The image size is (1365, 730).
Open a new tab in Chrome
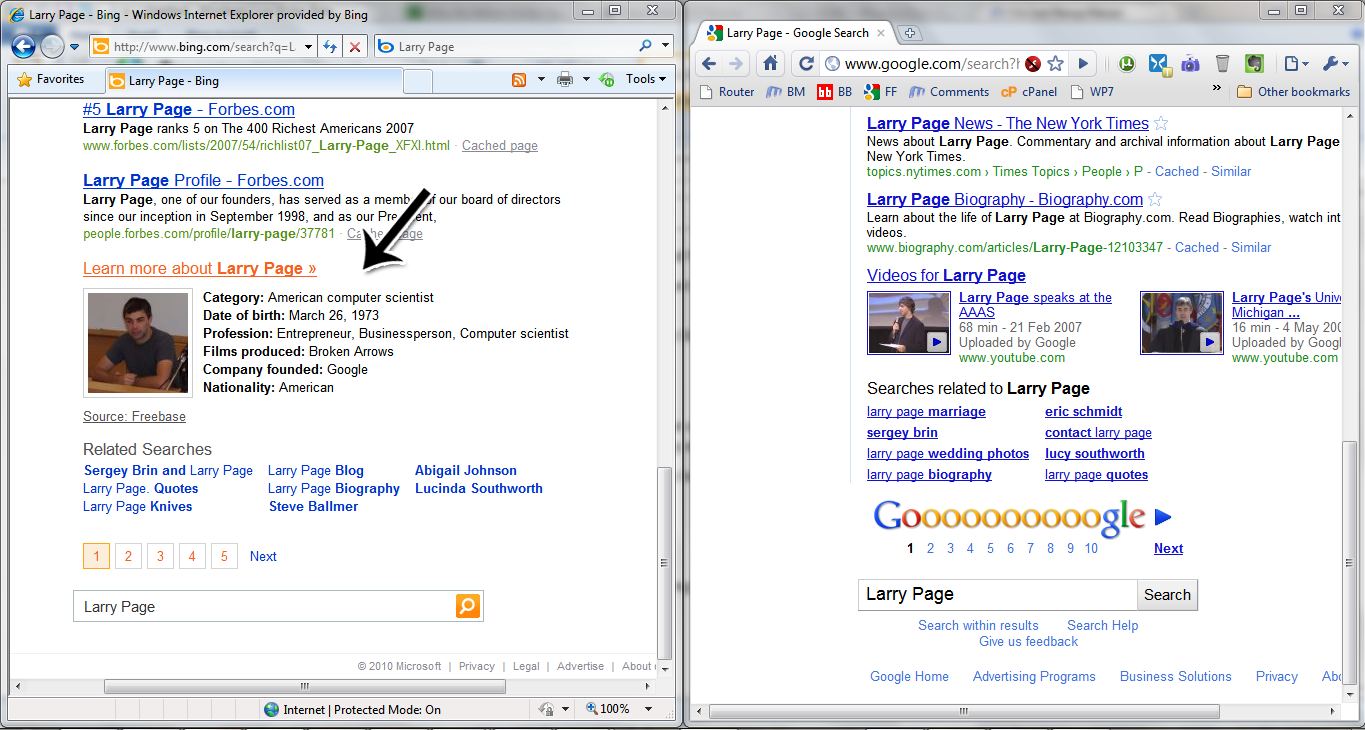909,33
